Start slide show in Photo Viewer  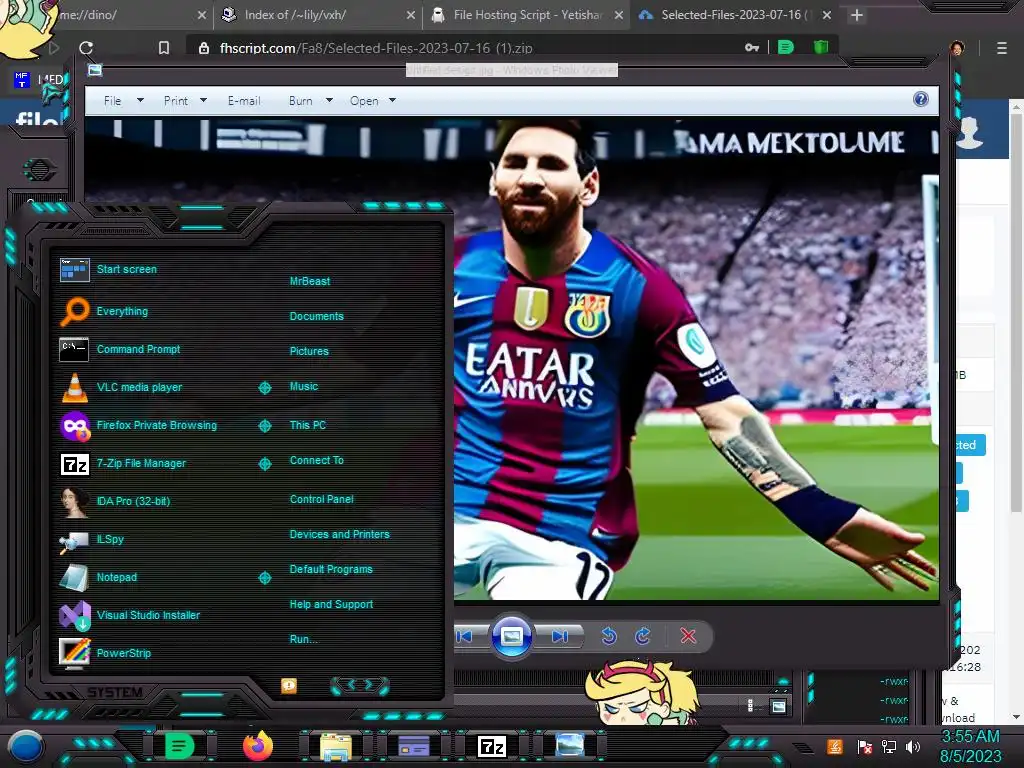512,636
